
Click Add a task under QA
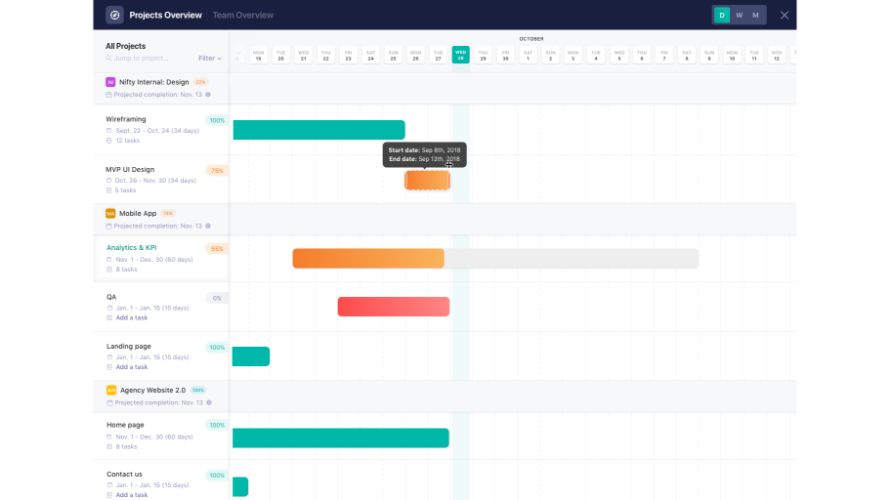(132, 318)
